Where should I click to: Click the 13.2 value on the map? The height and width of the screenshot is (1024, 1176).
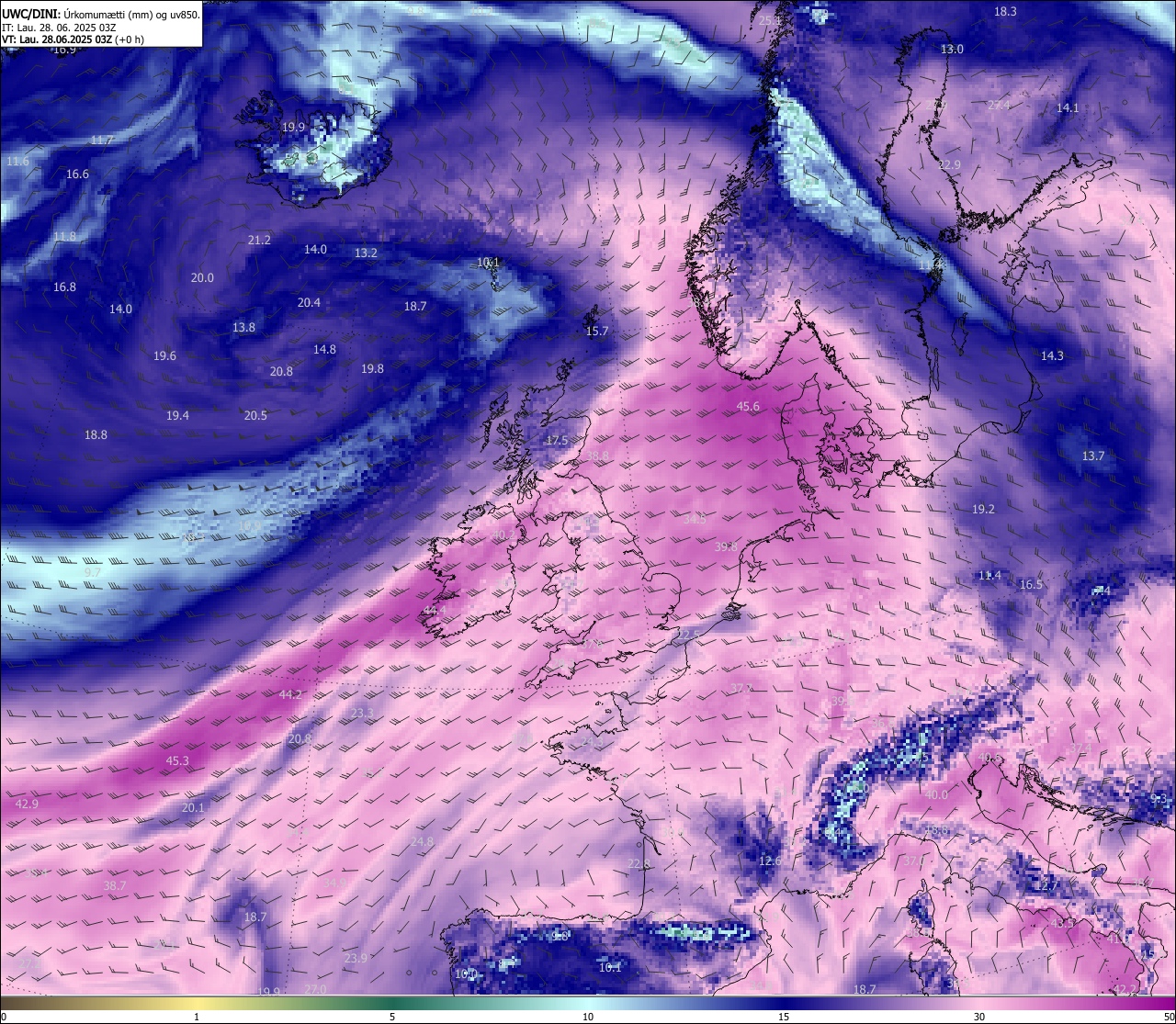point(366,253)
